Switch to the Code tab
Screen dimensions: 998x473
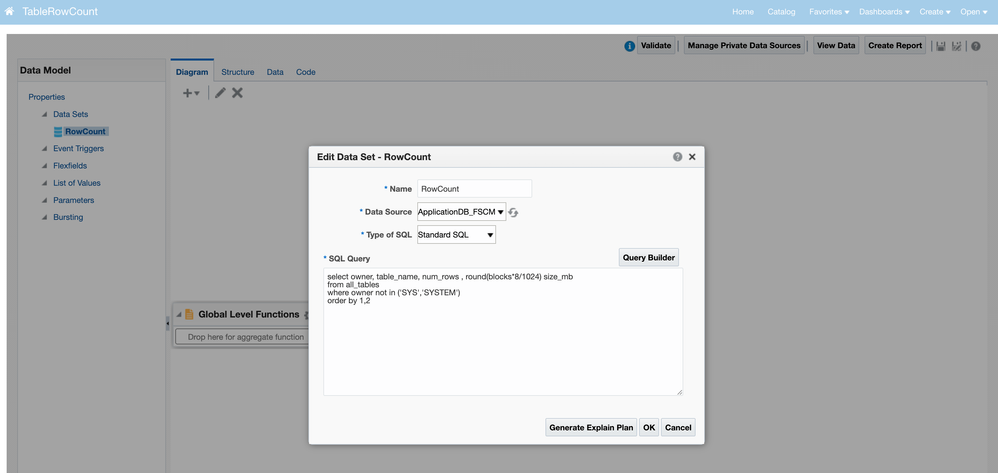coord(305,72)
